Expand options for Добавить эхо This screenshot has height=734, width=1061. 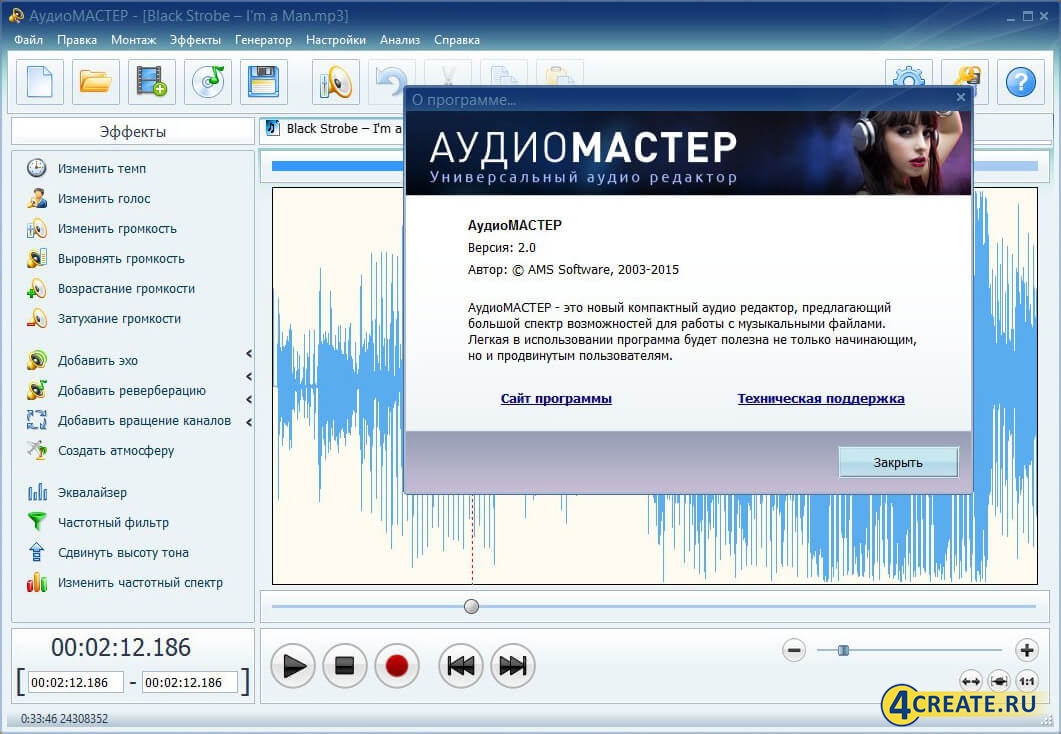click(247, 360)
